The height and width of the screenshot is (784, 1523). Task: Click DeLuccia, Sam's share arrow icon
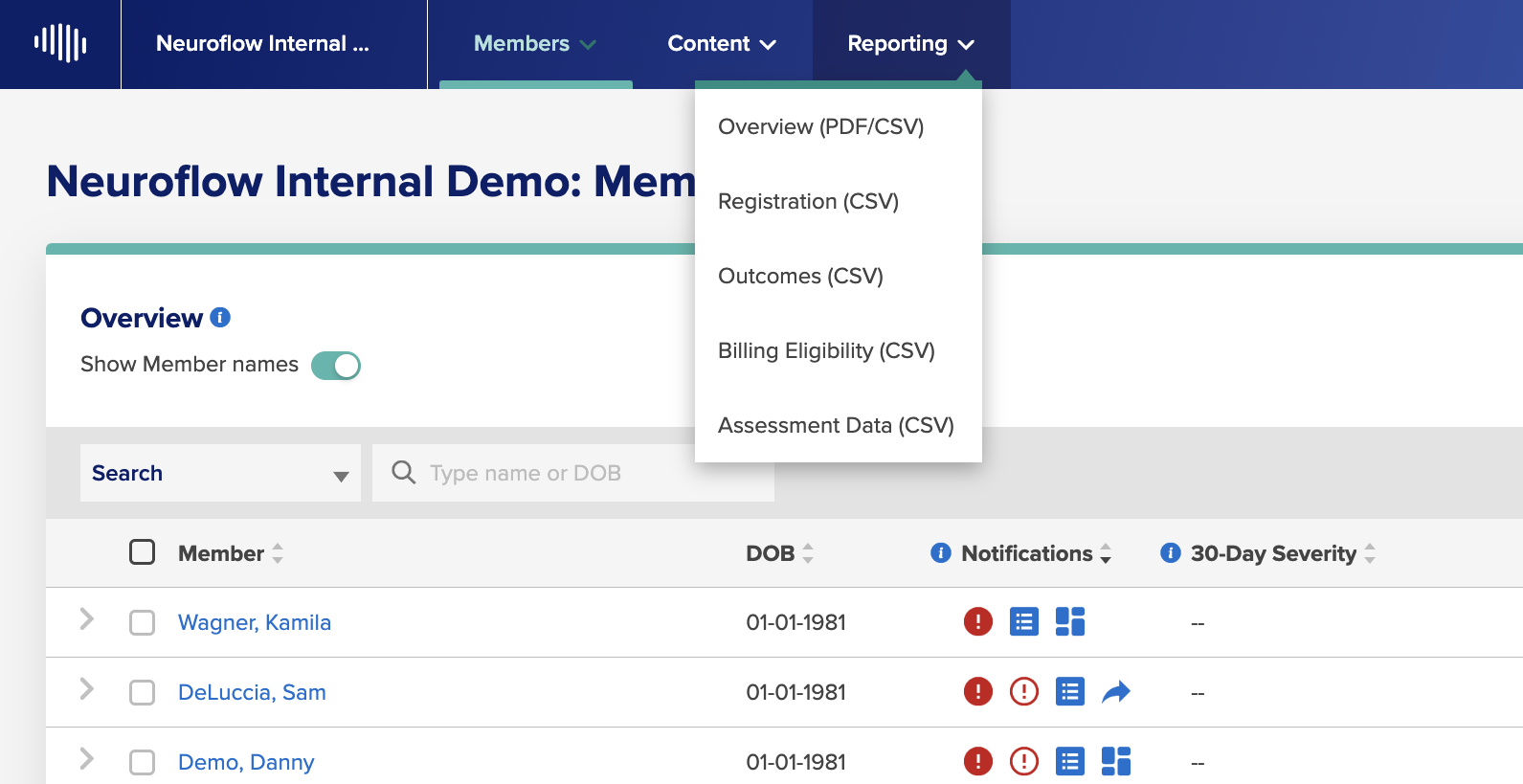pyautogui.click(x=1115, y=691)
